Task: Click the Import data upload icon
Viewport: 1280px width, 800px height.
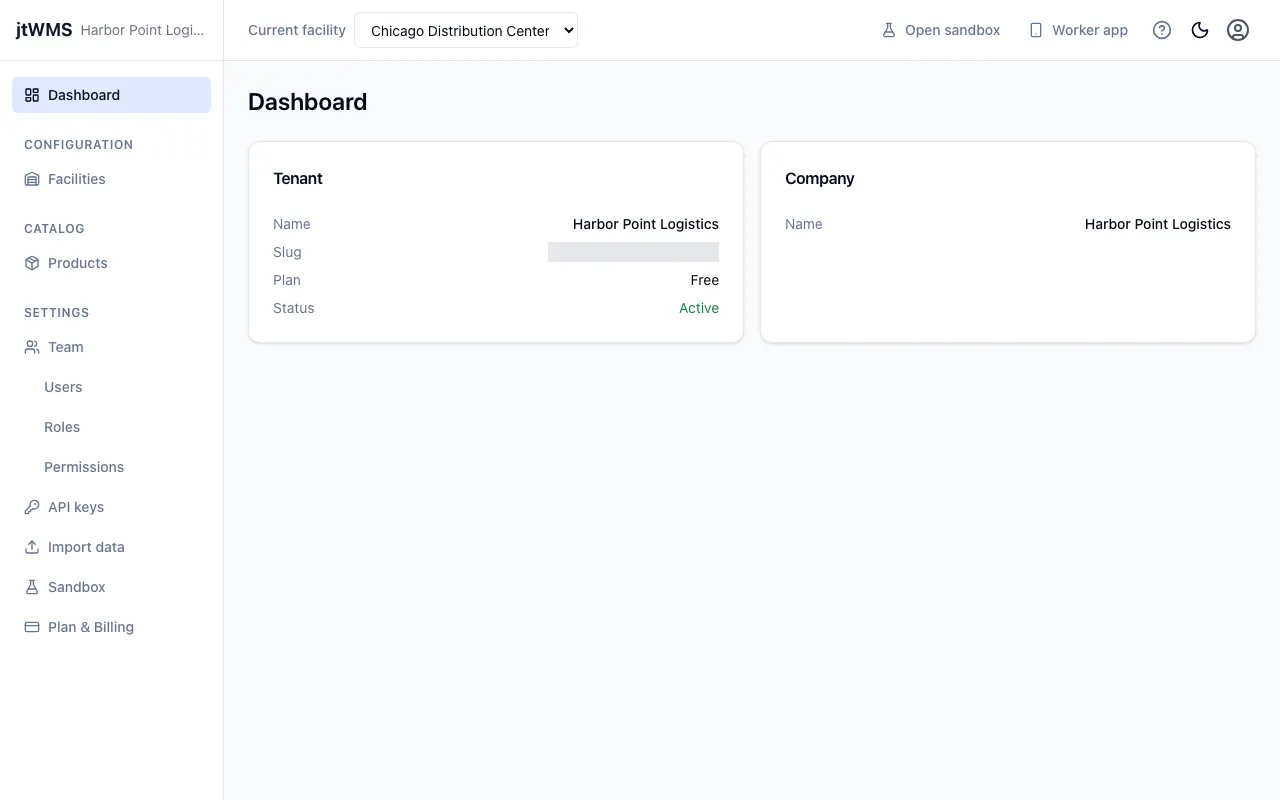Action: pyautogui.click(x=32, y=547)
